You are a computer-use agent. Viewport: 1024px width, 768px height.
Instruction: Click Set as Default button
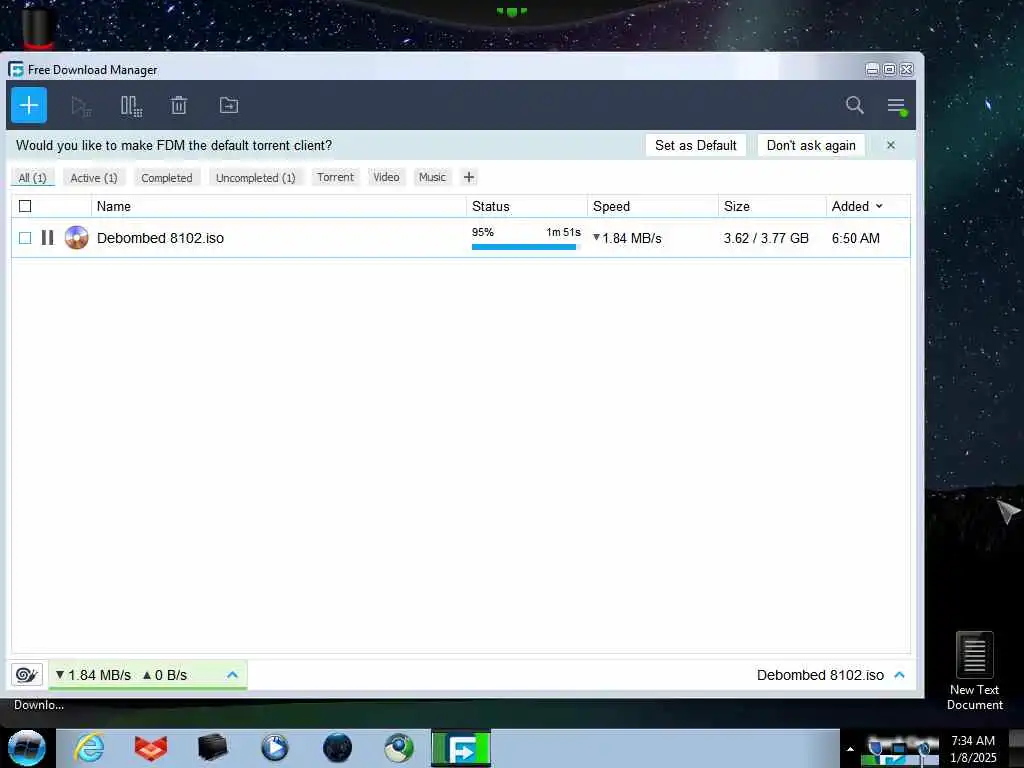point(696,145)
